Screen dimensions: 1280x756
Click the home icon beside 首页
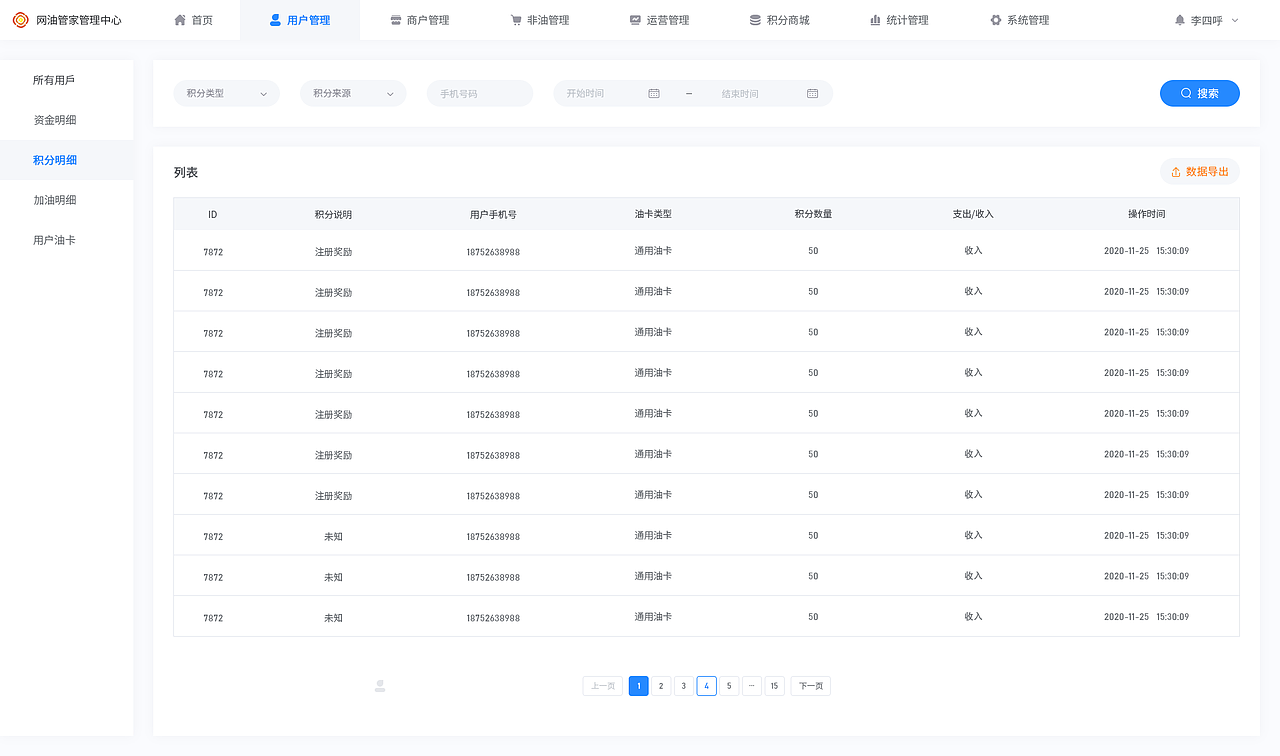pyautogui.click(x=180, y=20)
